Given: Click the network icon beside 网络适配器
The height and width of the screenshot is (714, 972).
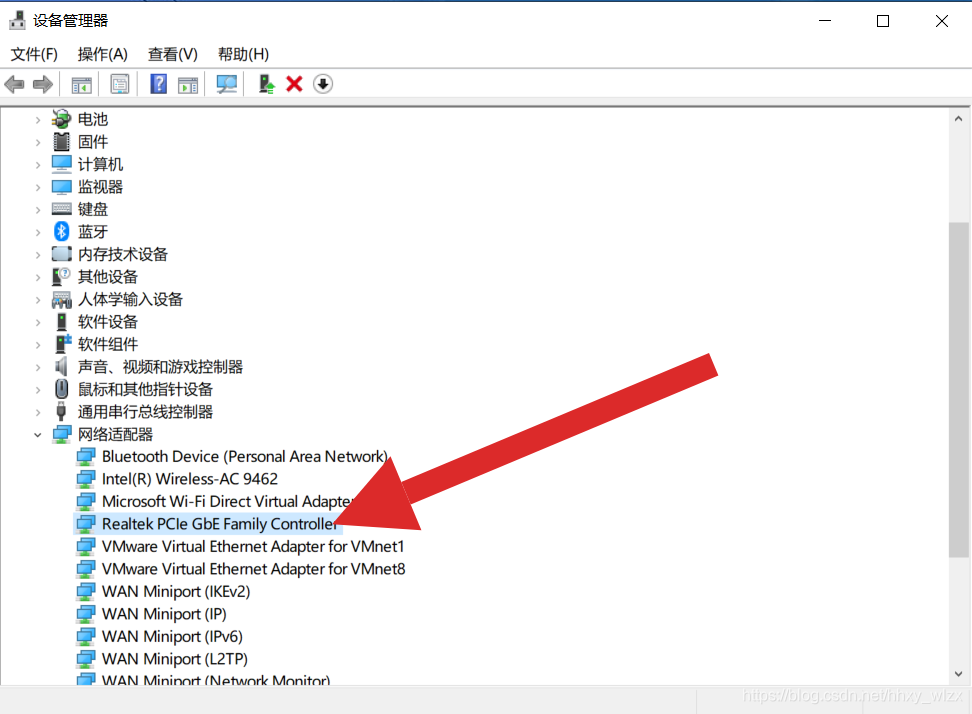Looking at the screenshot, I should 61,434.
